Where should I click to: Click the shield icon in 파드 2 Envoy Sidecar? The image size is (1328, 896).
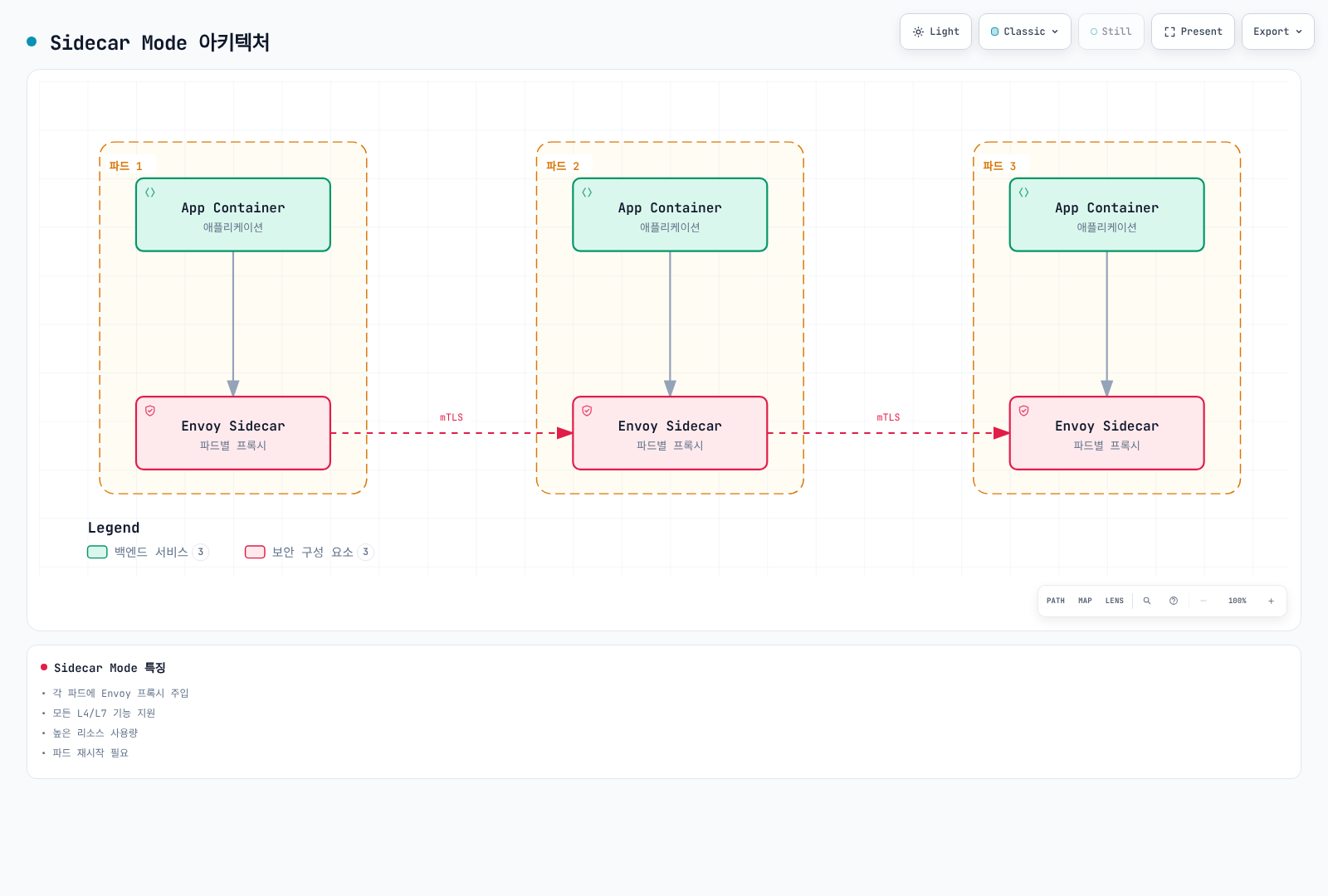pyautogui.click(x=587, y=411)
